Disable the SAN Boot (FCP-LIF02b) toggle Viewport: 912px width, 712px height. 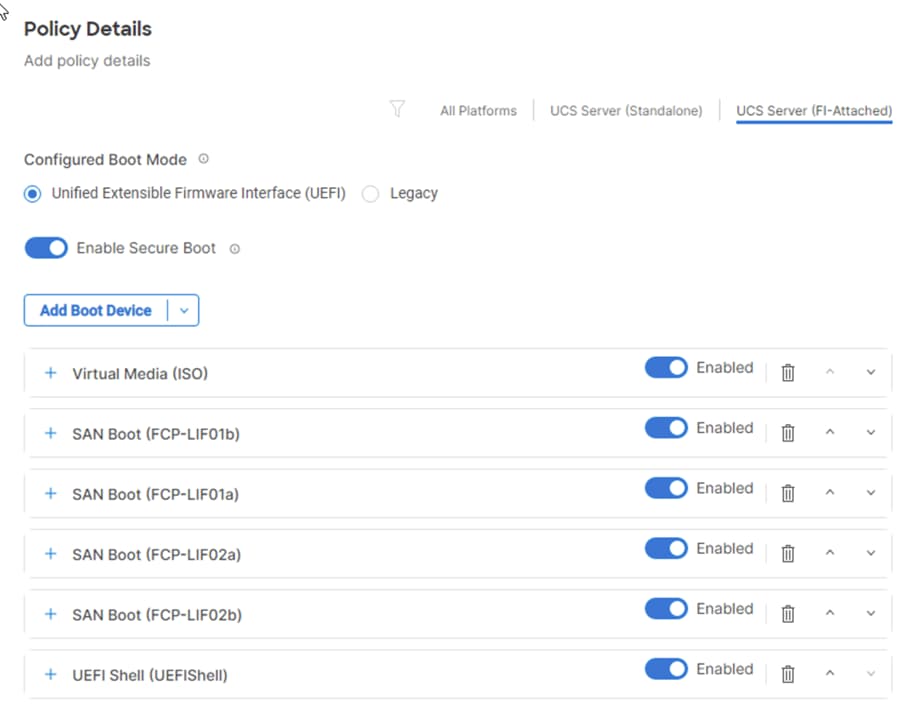(666, 609)
